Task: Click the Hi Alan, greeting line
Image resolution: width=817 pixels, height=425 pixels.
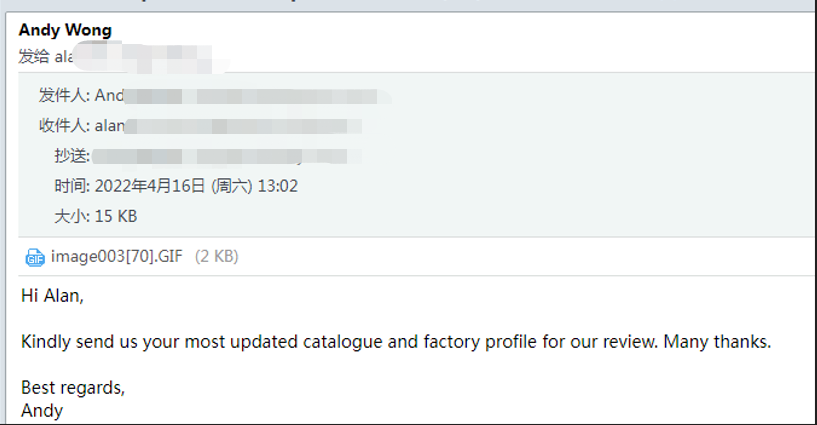Action: (x=52, y=296)
